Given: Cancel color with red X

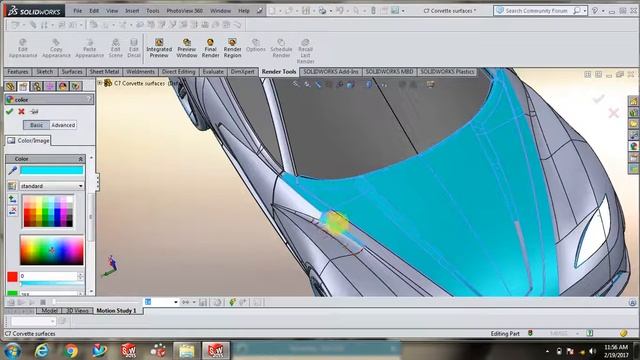Looking at the screenshot, I should [x=21, y=111].
